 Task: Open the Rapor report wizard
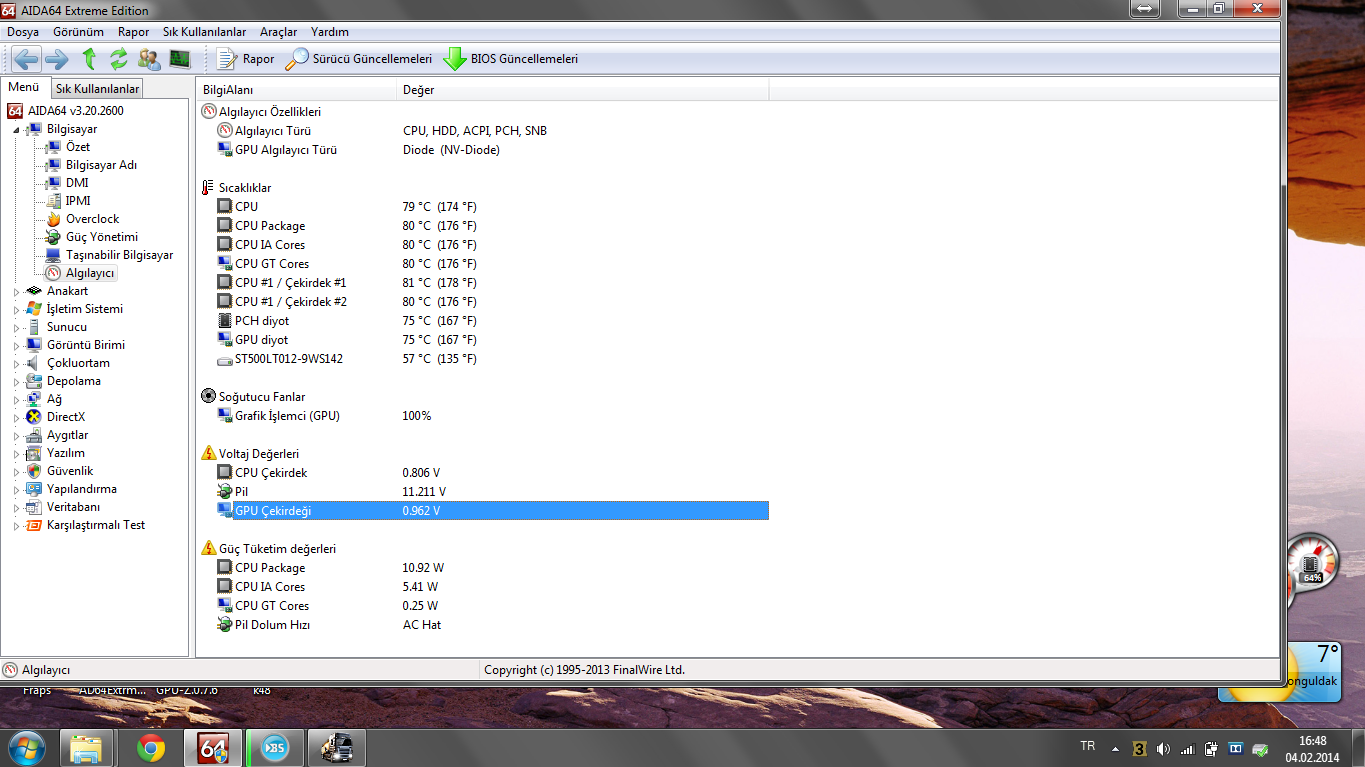(x=245, y=59)
